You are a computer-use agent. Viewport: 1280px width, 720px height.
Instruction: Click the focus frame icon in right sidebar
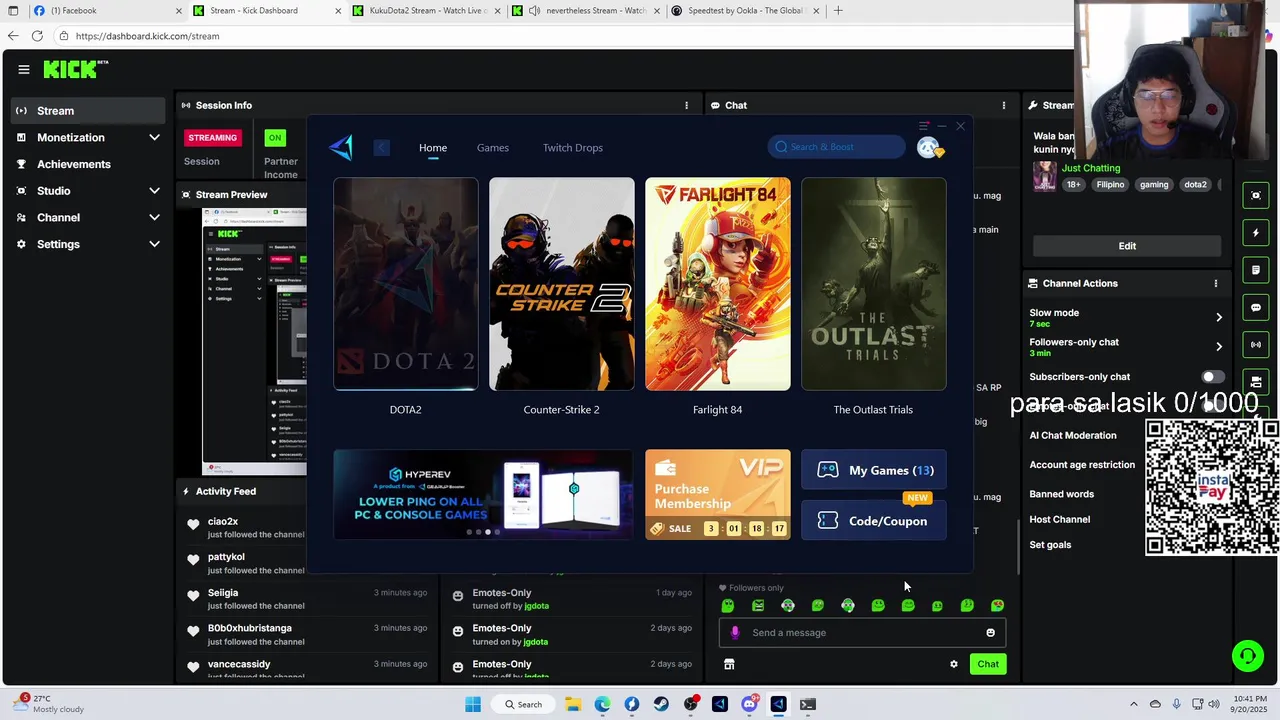[x=1256, y=195]
